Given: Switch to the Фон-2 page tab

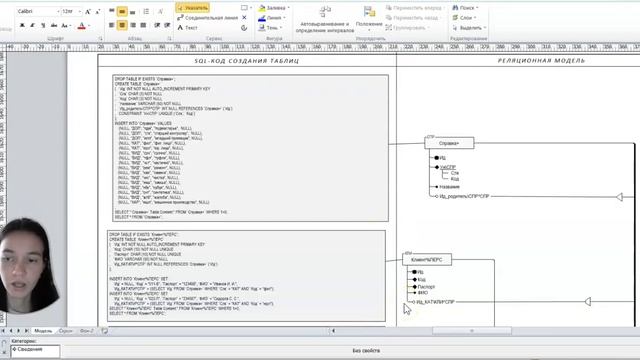Looking at the screenshot, I should (87, 331).
